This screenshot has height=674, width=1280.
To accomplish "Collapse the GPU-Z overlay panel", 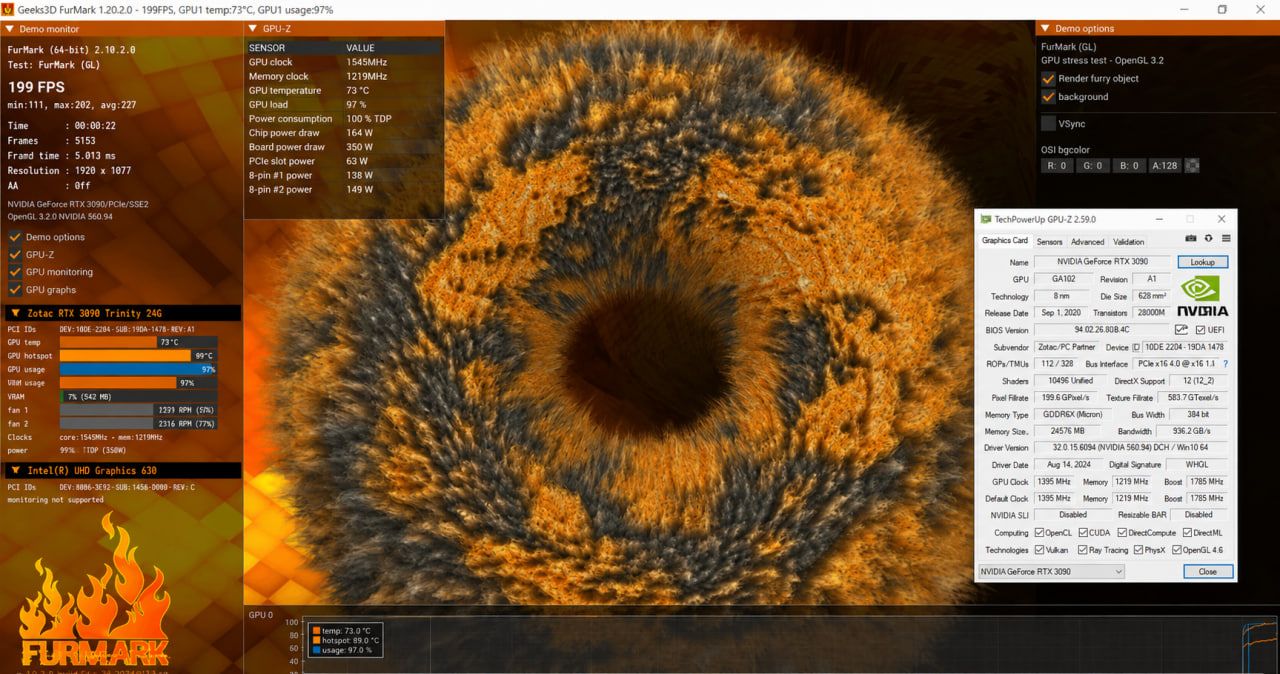I will point(253,29).
